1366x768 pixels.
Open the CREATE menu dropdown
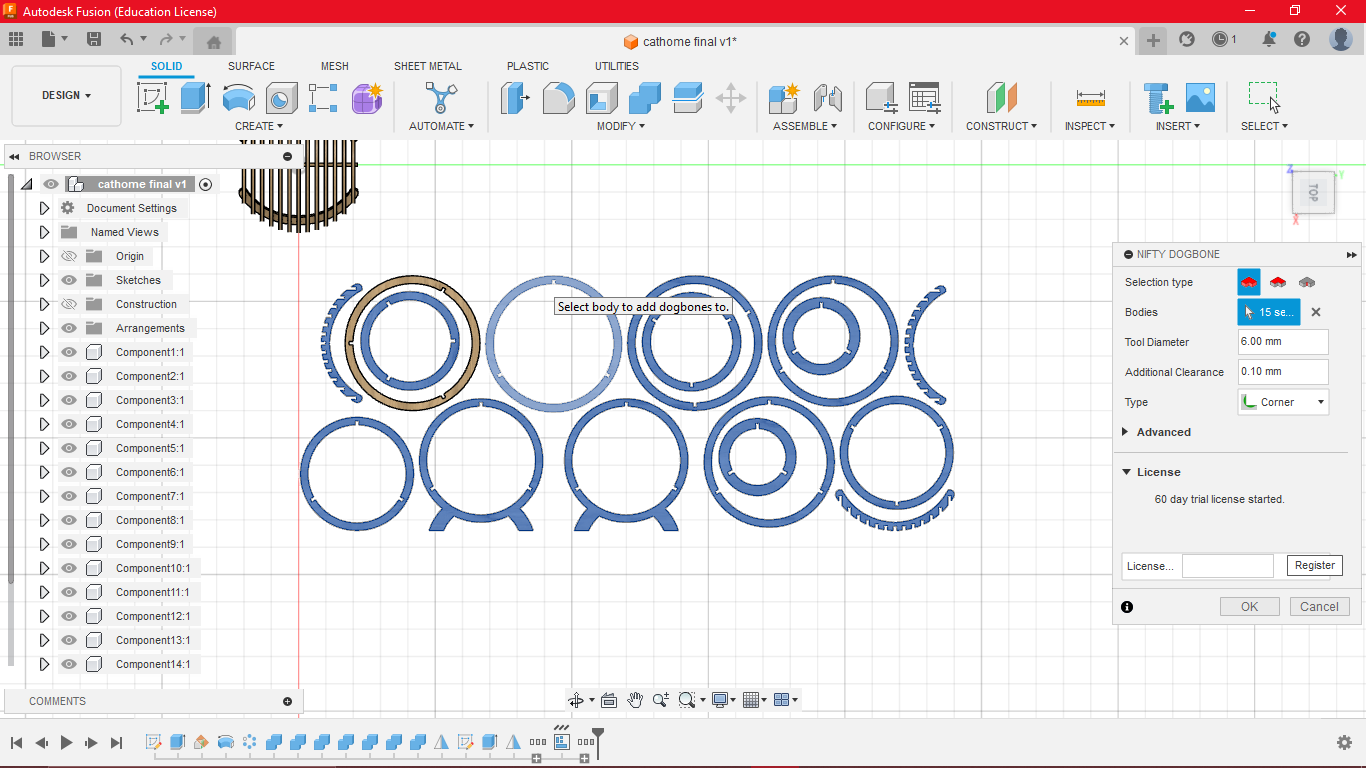pos(259,126)
